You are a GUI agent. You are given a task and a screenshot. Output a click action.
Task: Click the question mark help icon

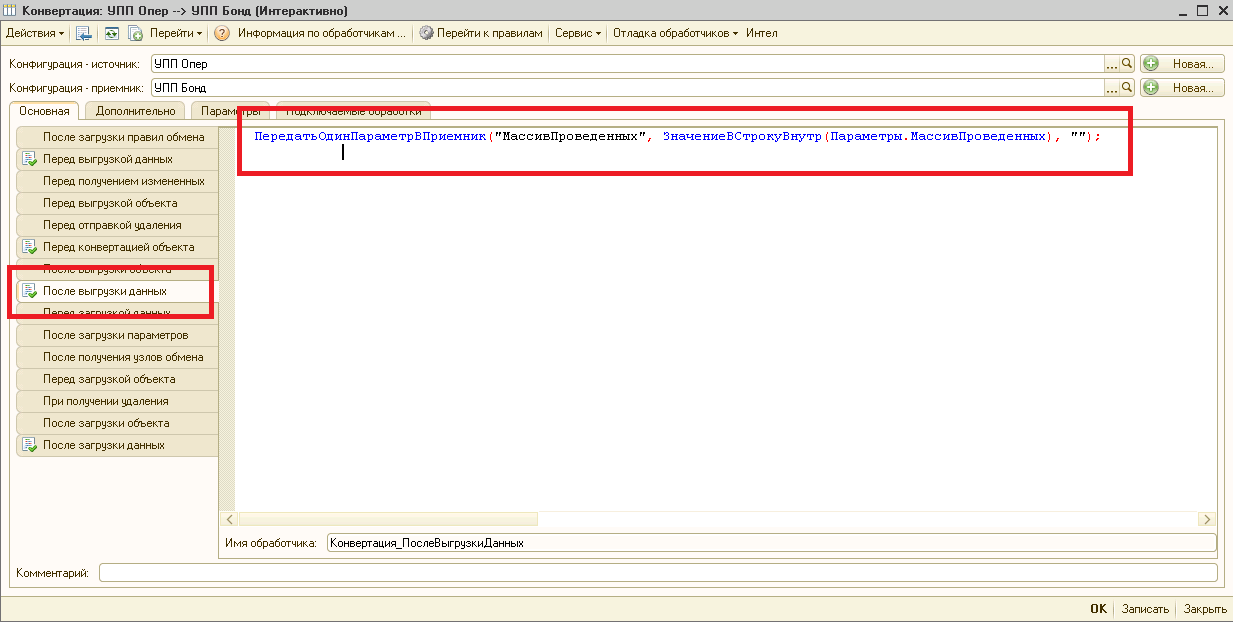(222, 33)
